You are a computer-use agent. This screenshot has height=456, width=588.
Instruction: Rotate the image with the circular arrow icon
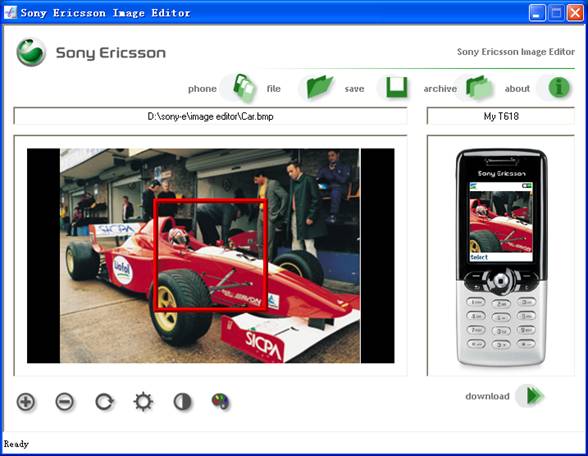[104, 402]
